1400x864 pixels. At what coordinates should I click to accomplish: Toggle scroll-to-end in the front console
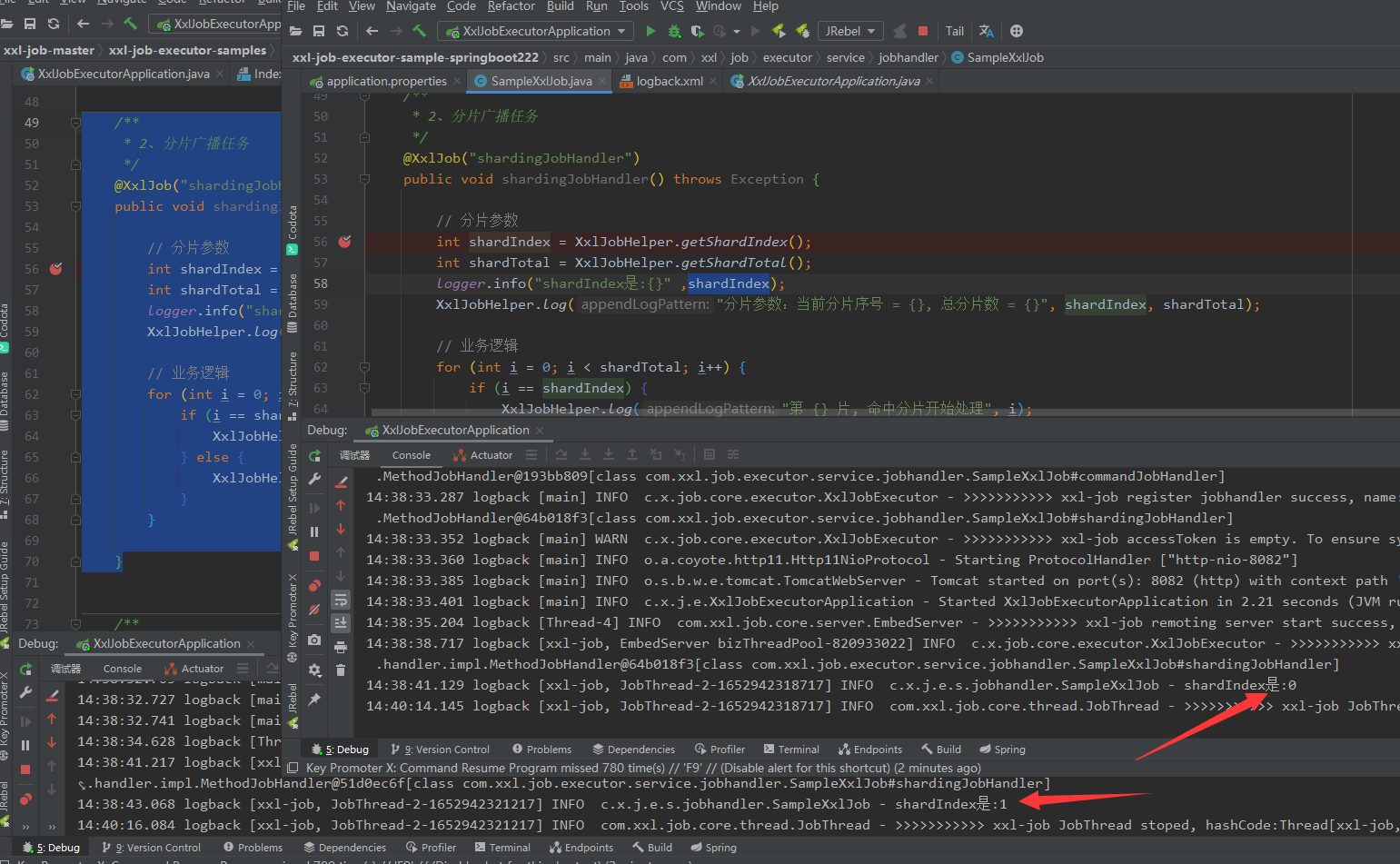pyautogui.click(x=341, y=622)
